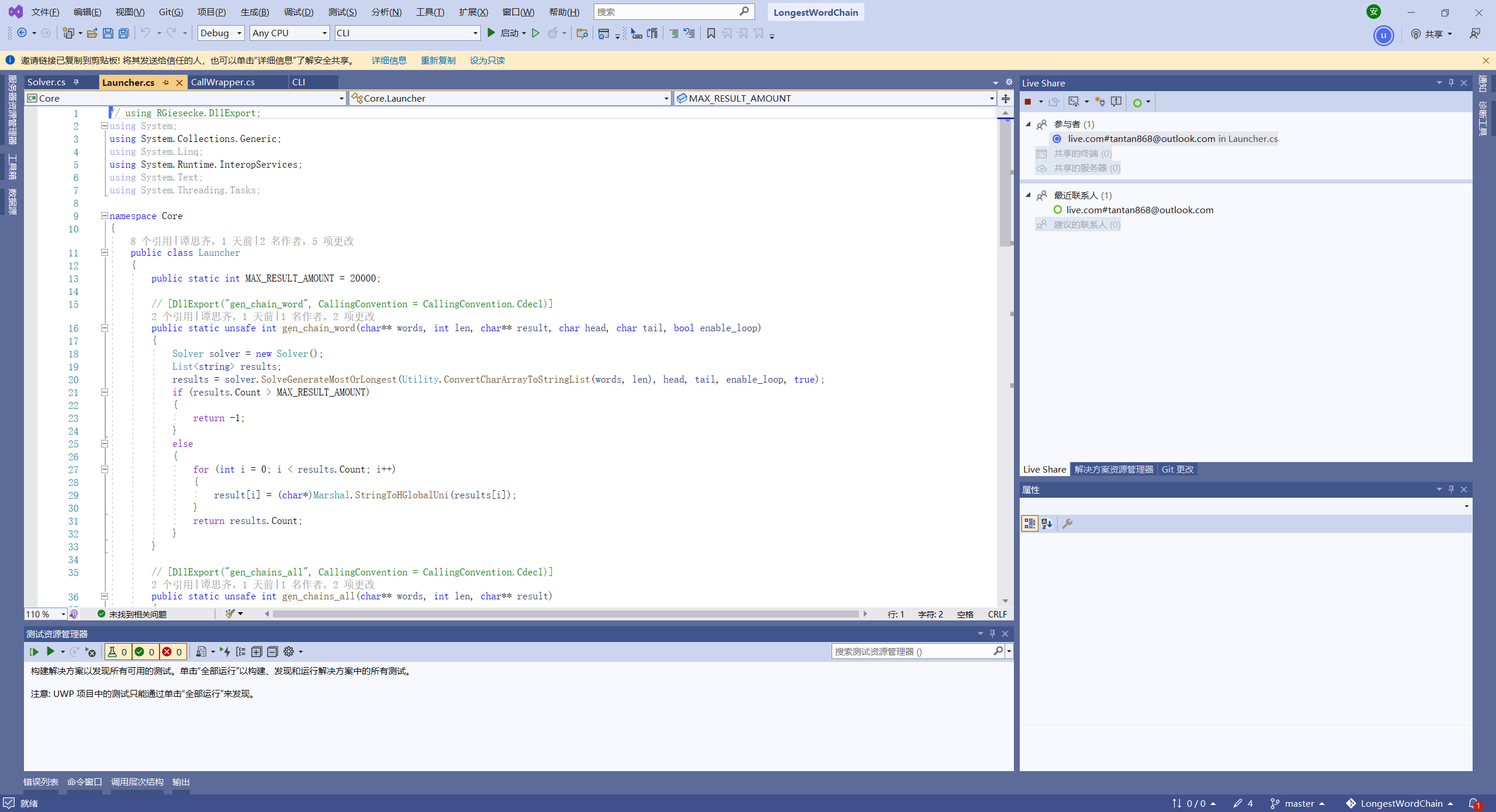Open the CLI startup project dropdown
Image resolution: width=1496 pixels, height=812 pixels.
pyautogui.click(x=407, y=33)
